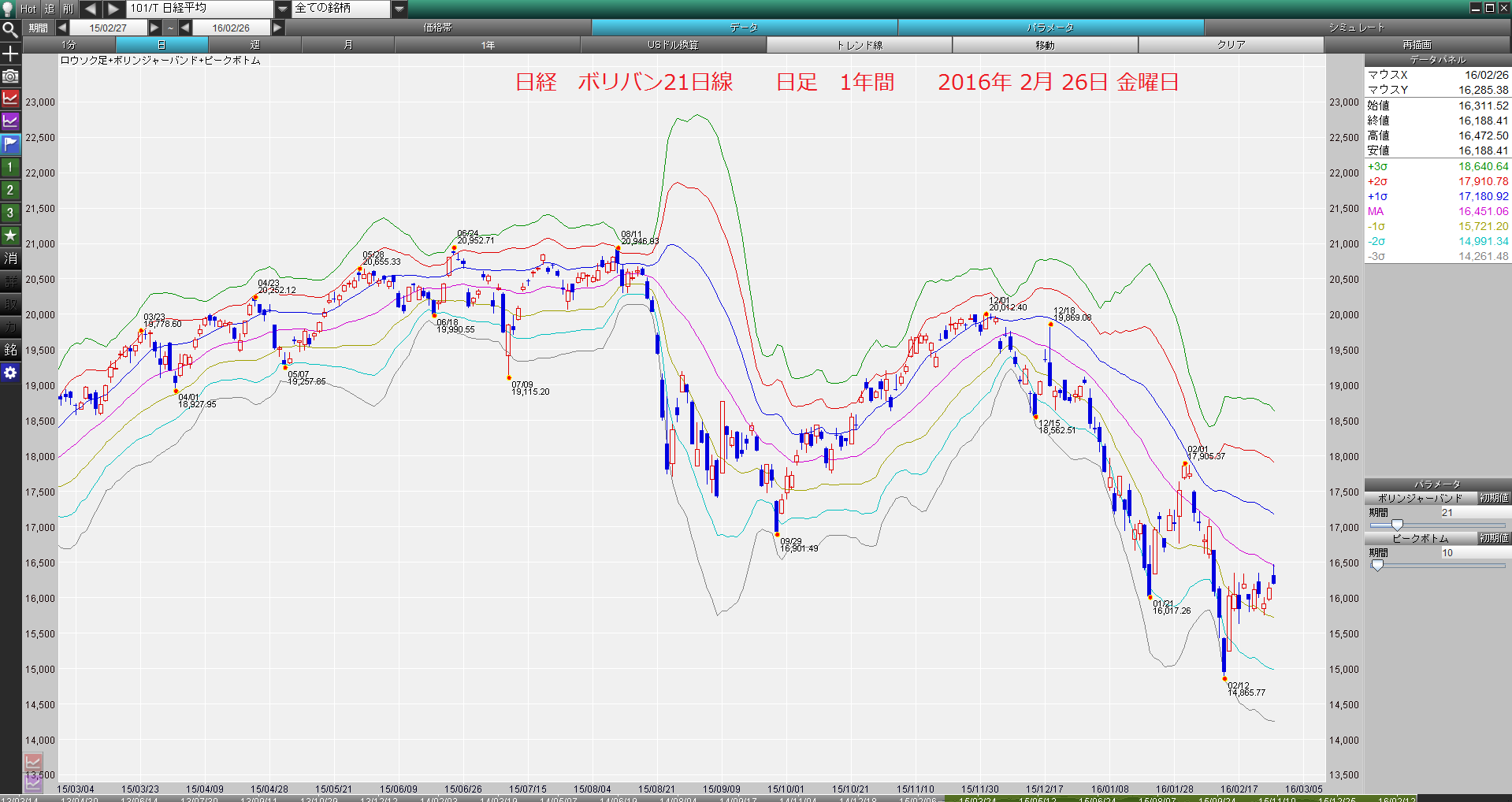Screen dimensions: 1512x802
Task: Click the blue flag icon
Action: pos(10,144)
